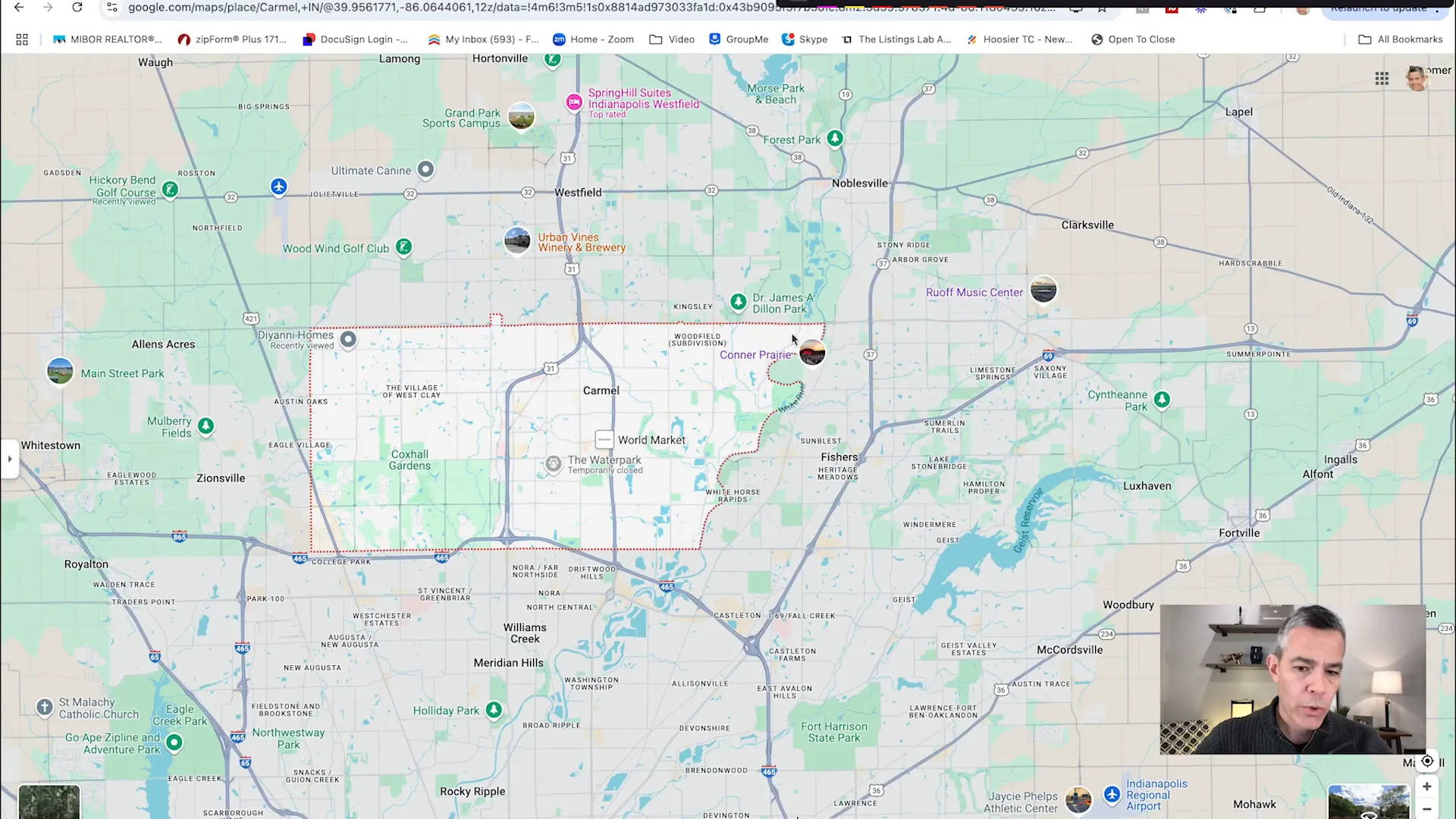The width and height of the screenshot is (1456, 819).
Task: Click the Noblesville city label
Action: [860, 183]
